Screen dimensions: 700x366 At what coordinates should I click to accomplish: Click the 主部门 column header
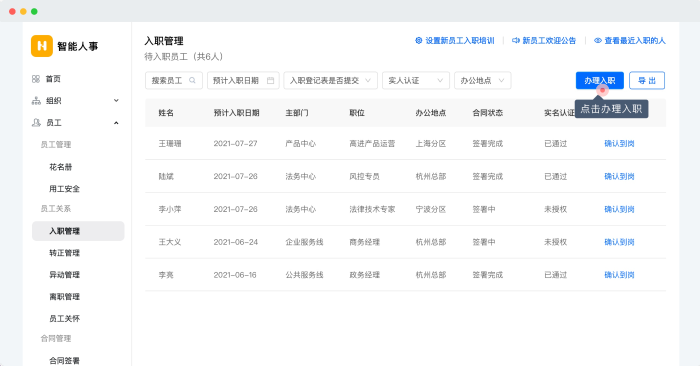point(297,112)
